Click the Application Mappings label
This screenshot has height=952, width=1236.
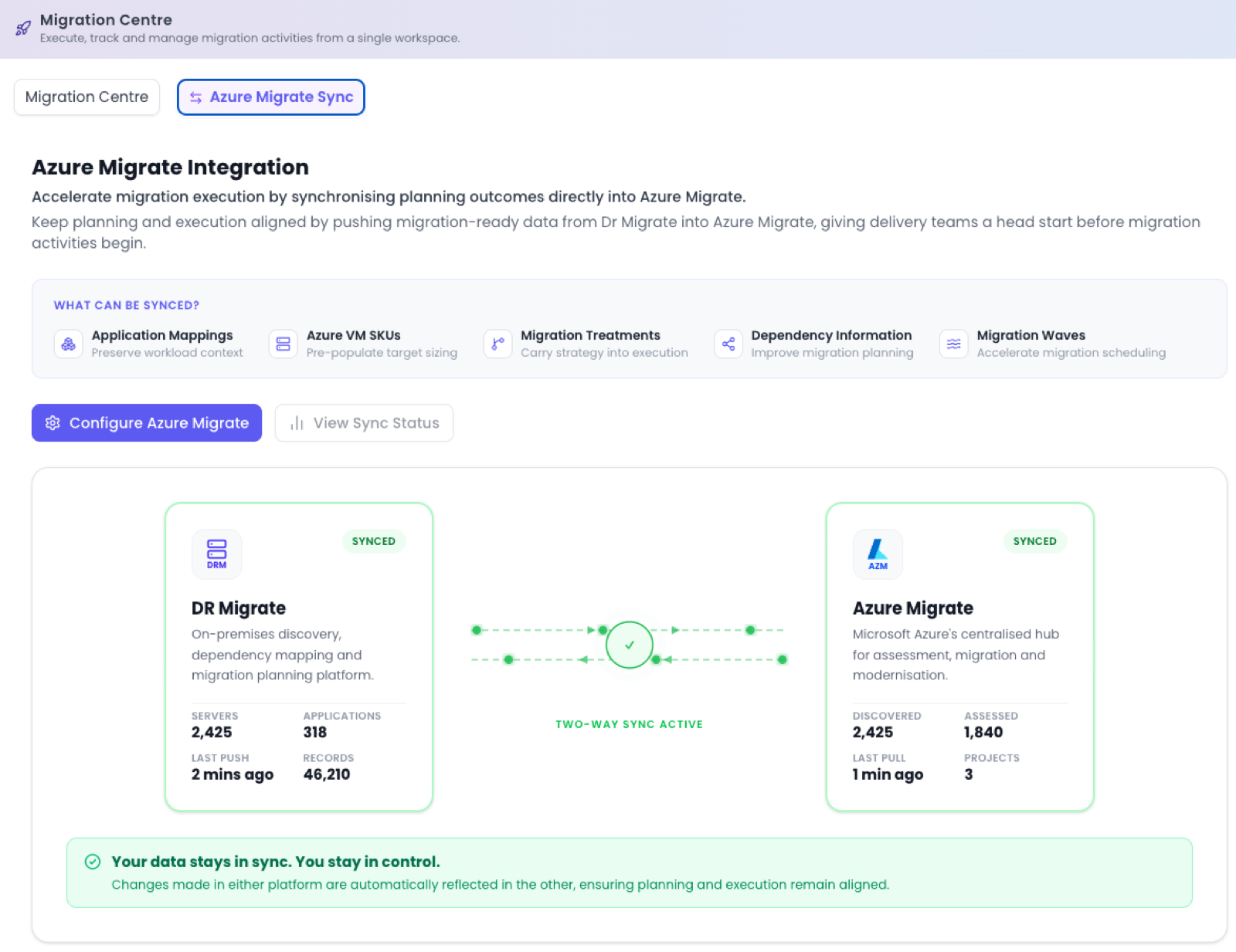162,335
